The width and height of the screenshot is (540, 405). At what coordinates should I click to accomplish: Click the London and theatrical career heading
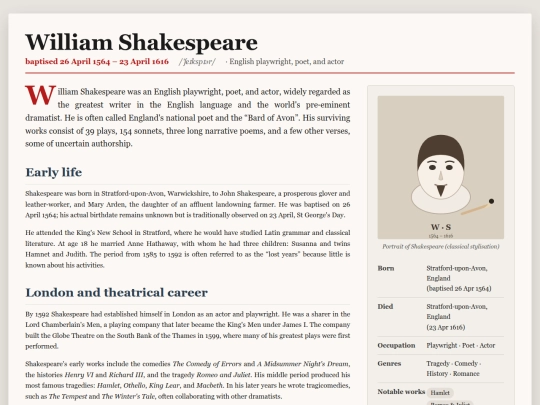[x=116, y=292]
